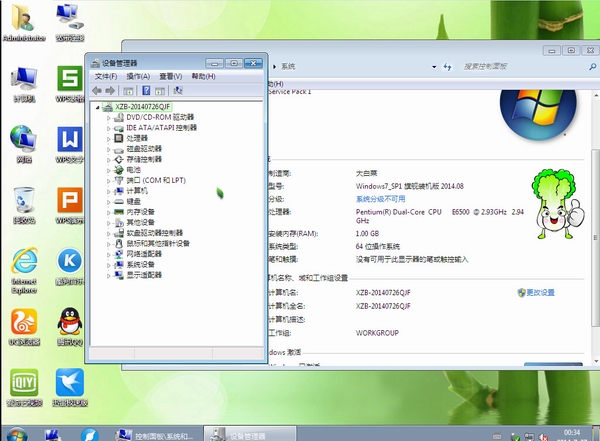Click the taskbar clock showing 00:34
The height and width of the screenshot is (441, 600).
572,435
